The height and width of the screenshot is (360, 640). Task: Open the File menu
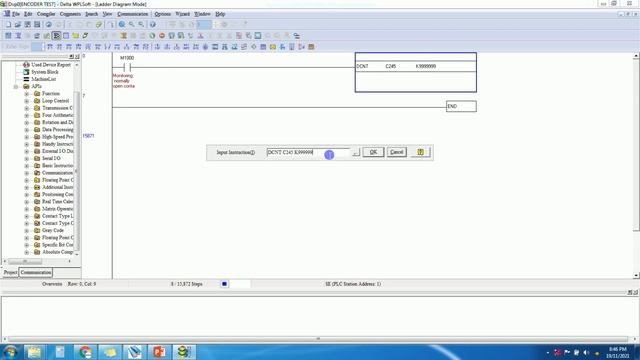[16, 14]
